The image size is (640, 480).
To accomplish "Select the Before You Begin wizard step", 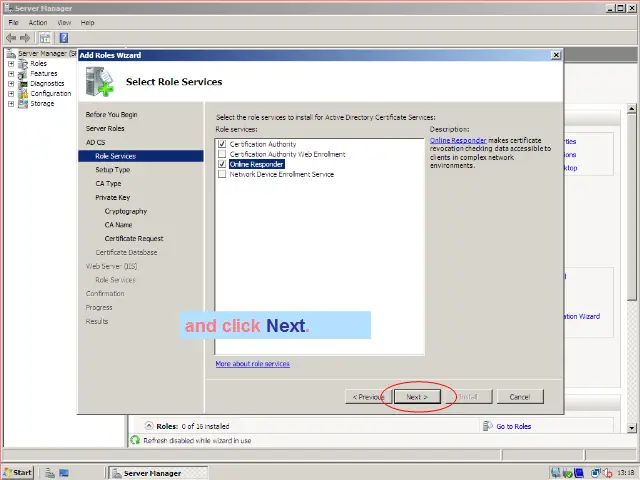I will [111, 115].
